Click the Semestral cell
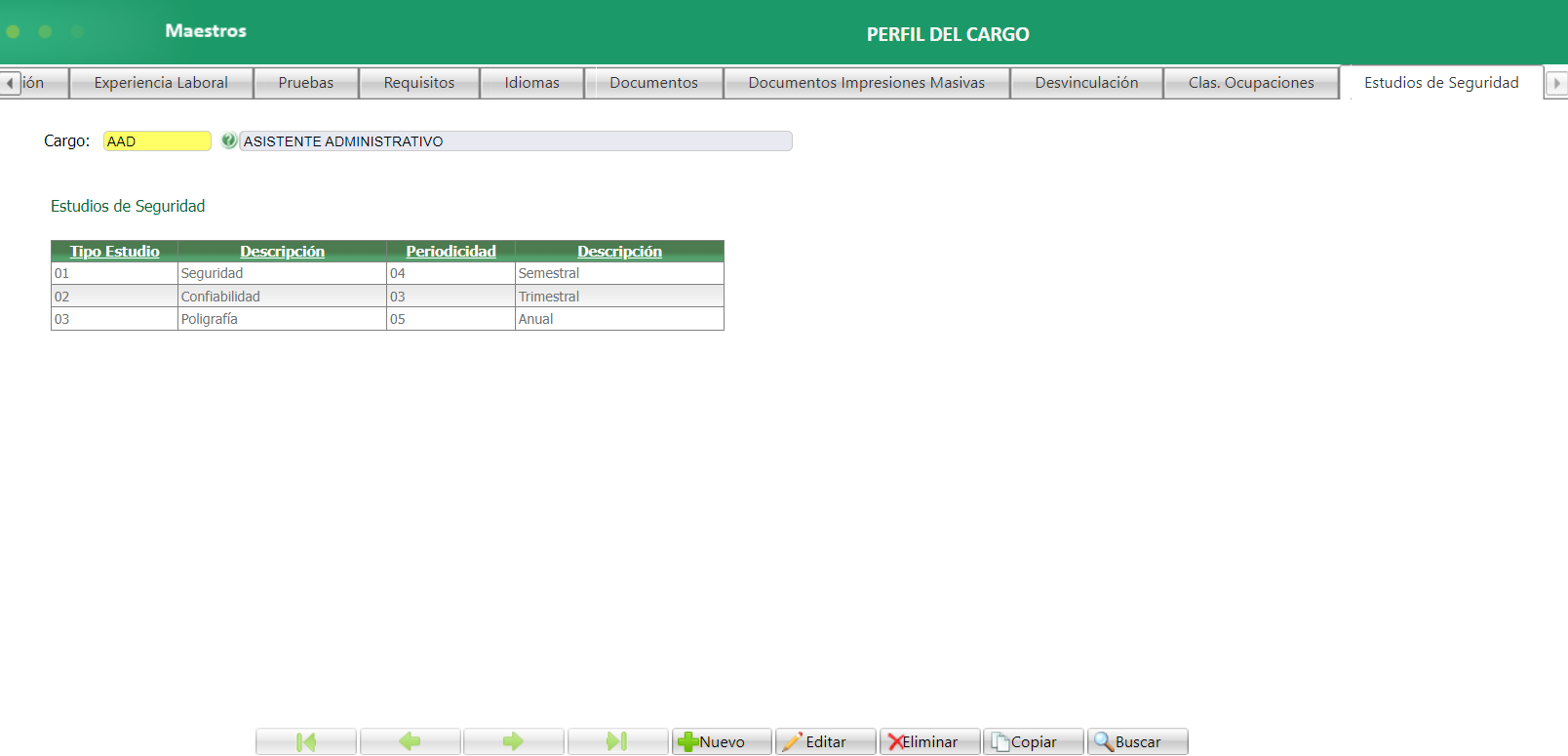This screenshot has height=756, width=1568. (619, 273)
